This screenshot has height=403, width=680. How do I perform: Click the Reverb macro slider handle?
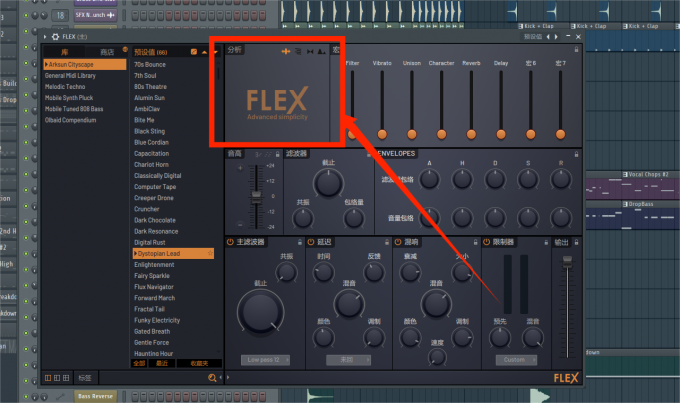[471, 134]
